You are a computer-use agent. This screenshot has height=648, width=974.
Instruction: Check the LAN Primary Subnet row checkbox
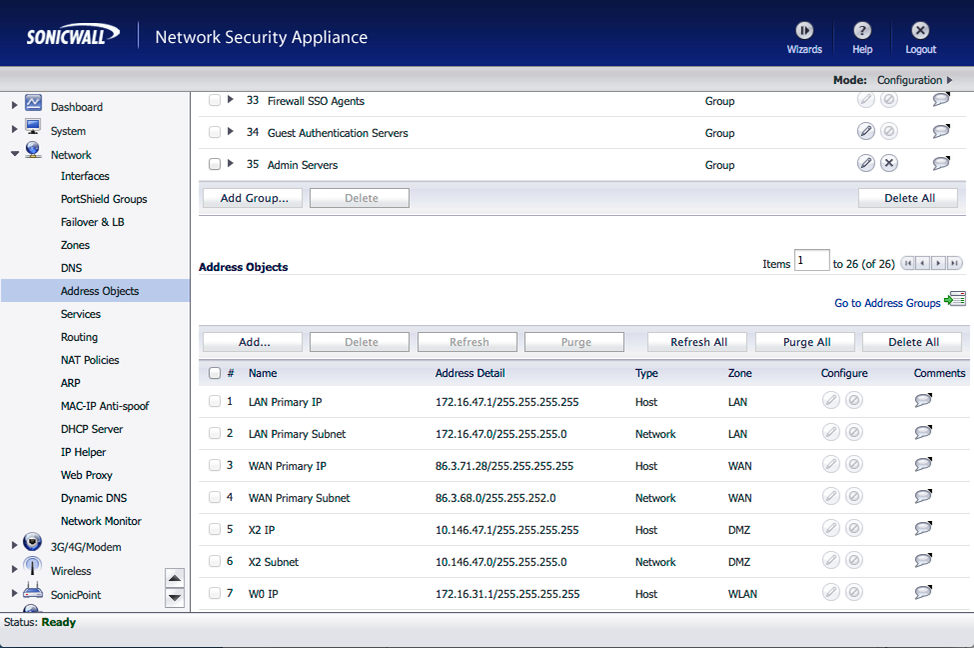[214, 433]
